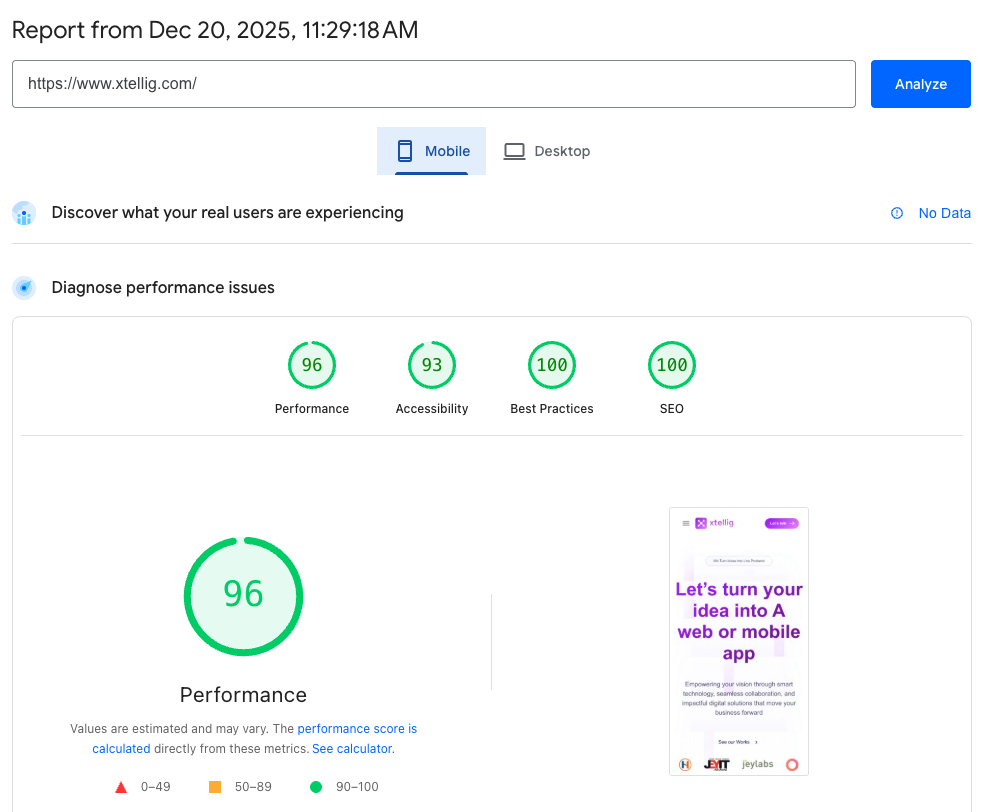This screenshot has width=988, height=812.
Task: Open the performance score is calculated link
Action: (x=357, y=728)
